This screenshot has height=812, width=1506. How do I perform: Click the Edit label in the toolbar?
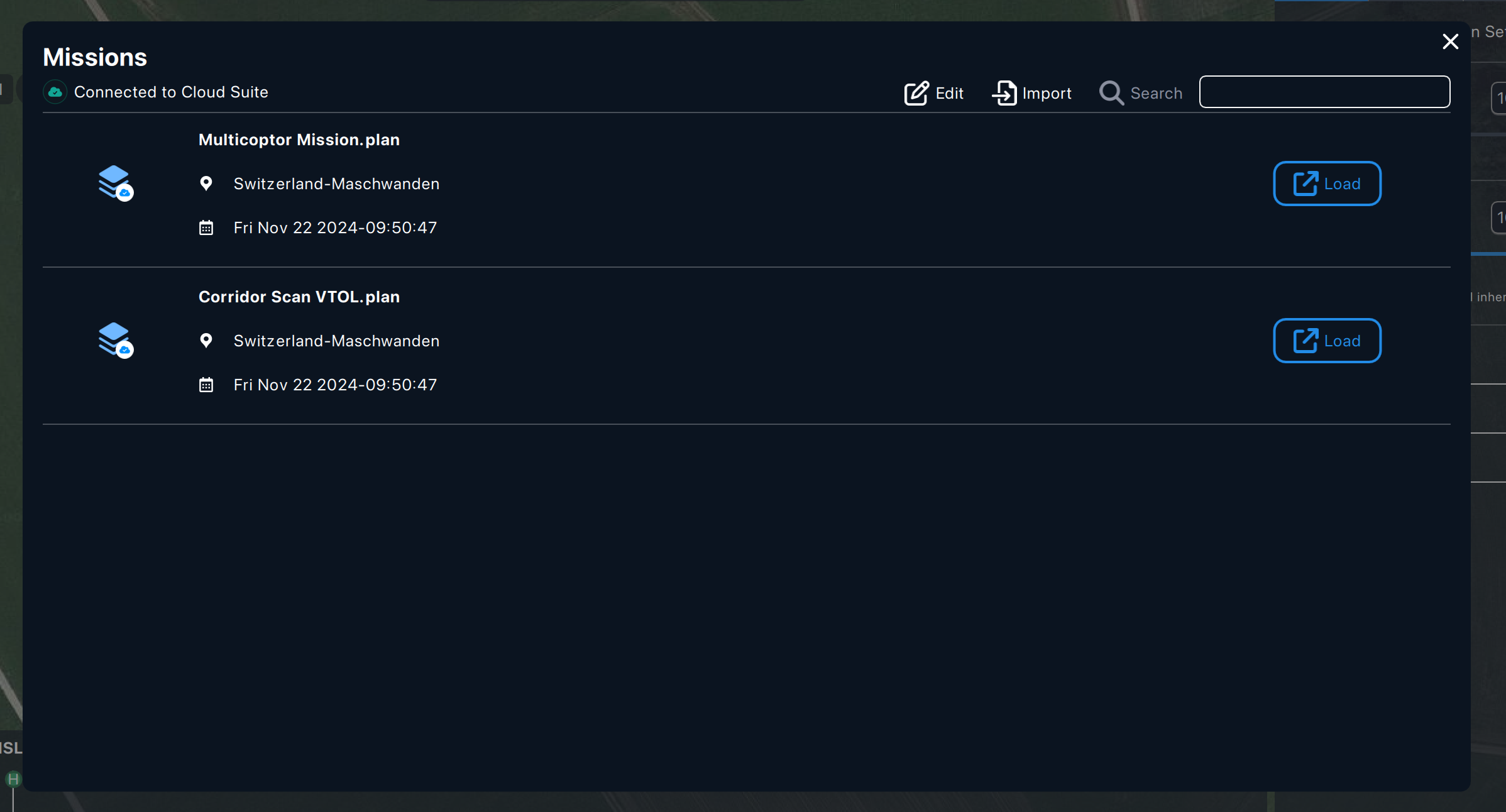(x=949, y=93)
